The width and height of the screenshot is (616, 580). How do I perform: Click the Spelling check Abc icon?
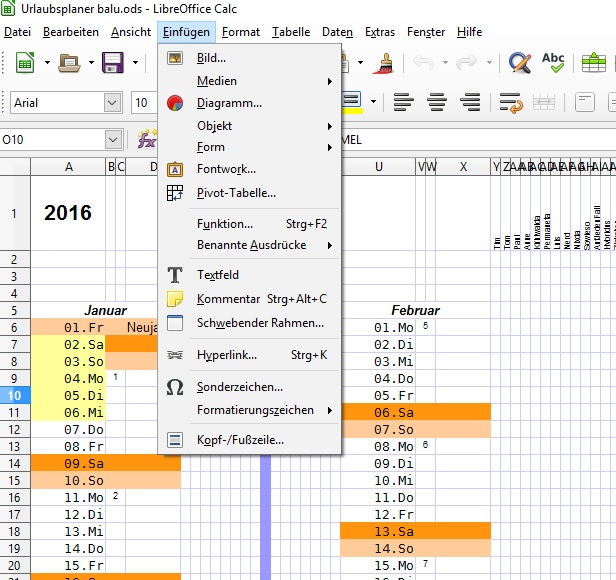(553, 62)
